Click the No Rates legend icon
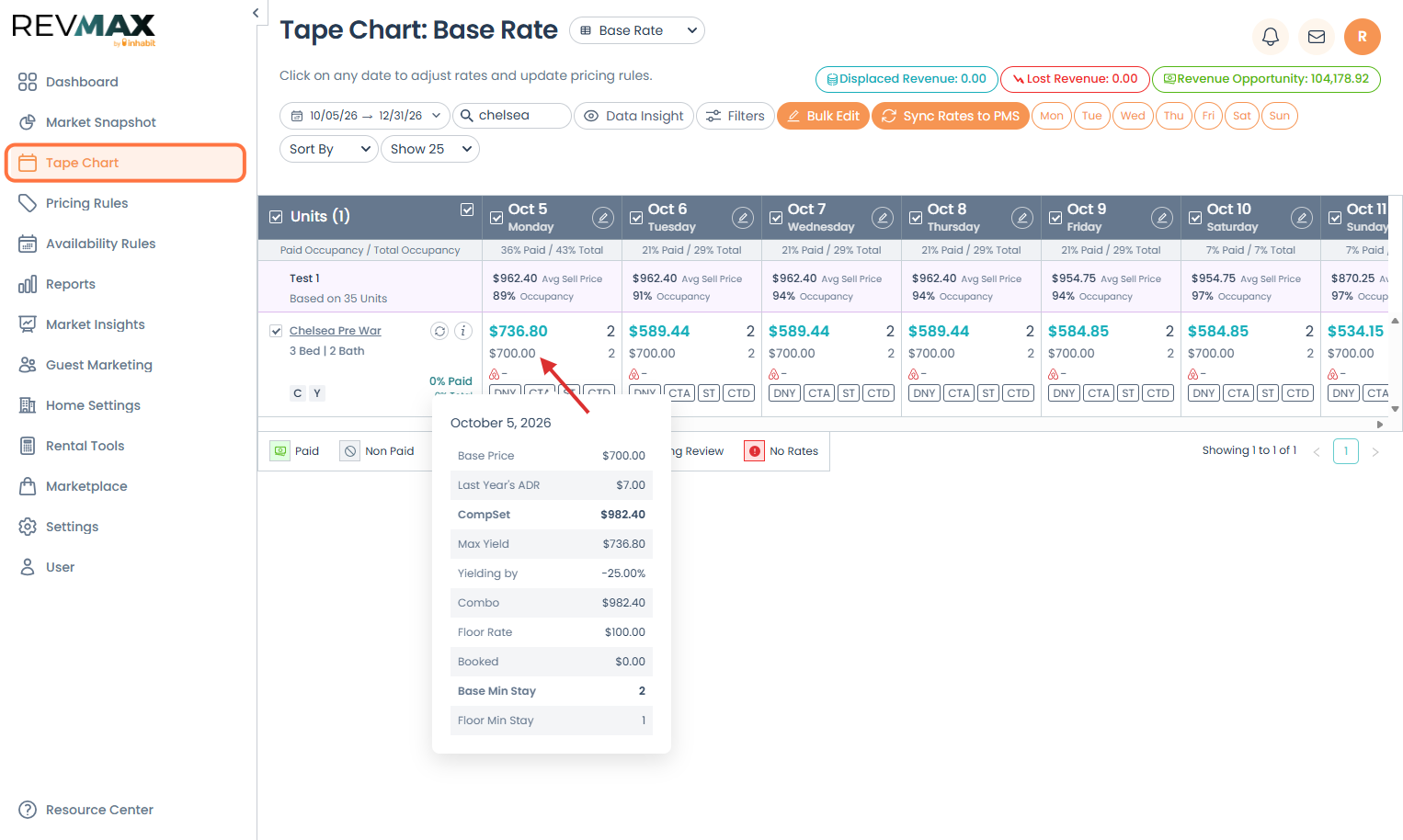The width and height of the screenshot is (1403, 840). click(755, 451)
